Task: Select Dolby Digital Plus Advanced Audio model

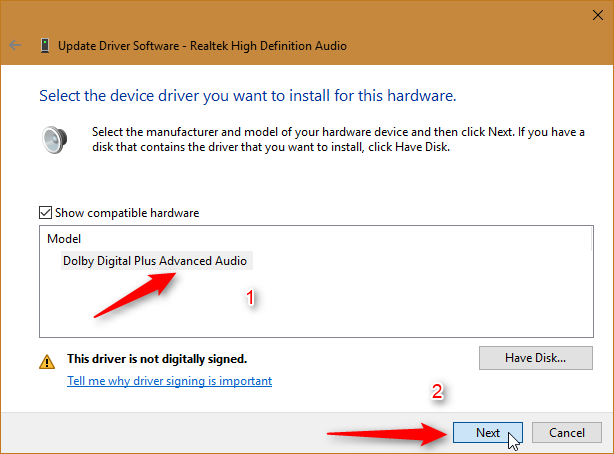Action: pos(157,261)
